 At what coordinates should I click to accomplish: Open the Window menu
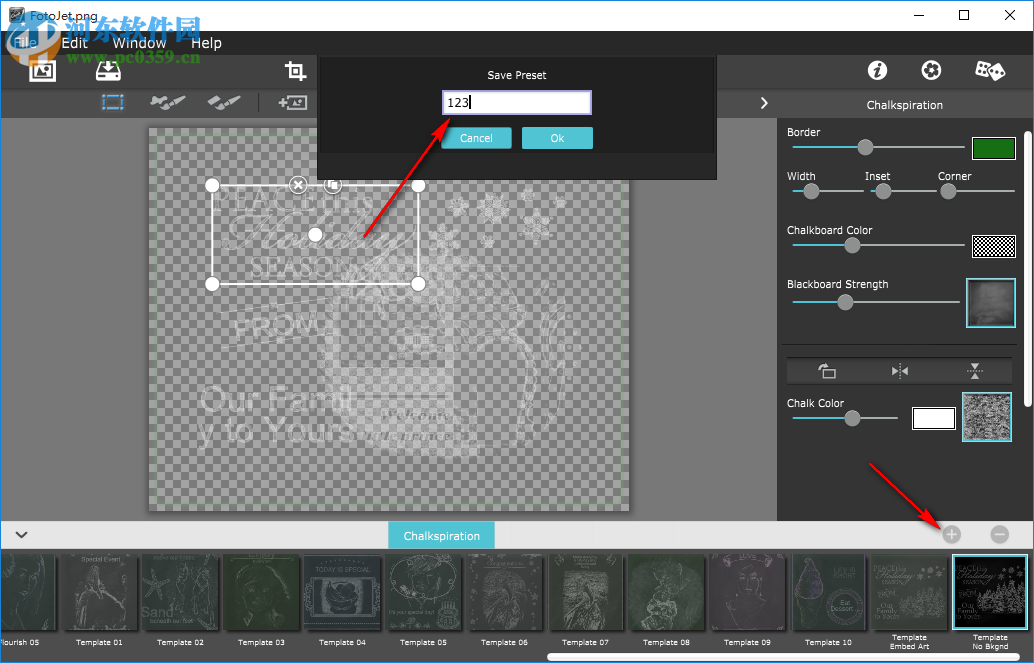pyautogui.click(x=139, y=43)
